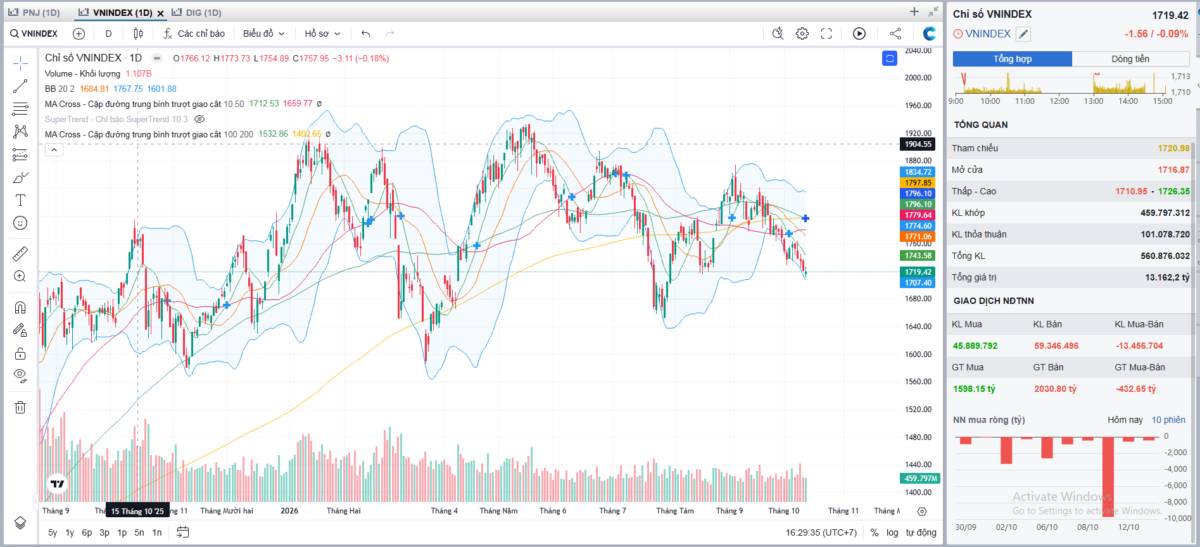Toggle lock all drawings
The image size is (1200, 547).
(20, 353)
